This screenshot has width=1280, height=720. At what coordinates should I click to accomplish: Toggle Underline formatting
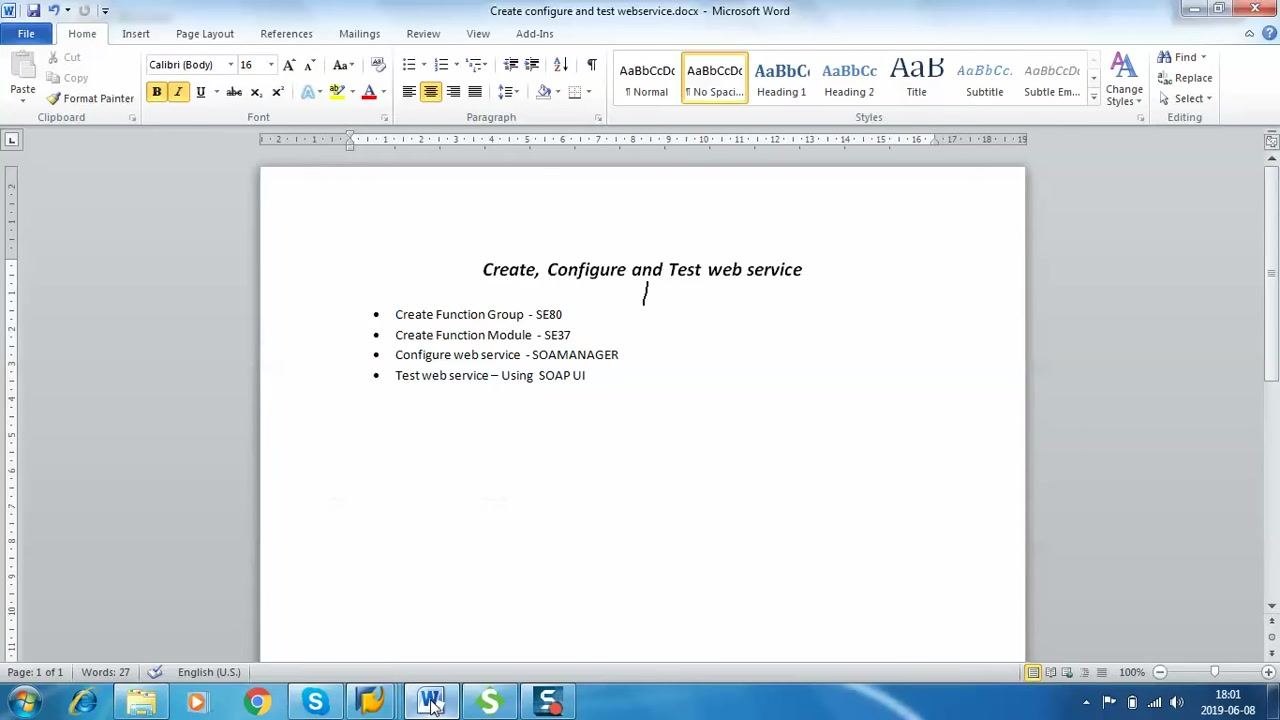click(x=200, y=92)
